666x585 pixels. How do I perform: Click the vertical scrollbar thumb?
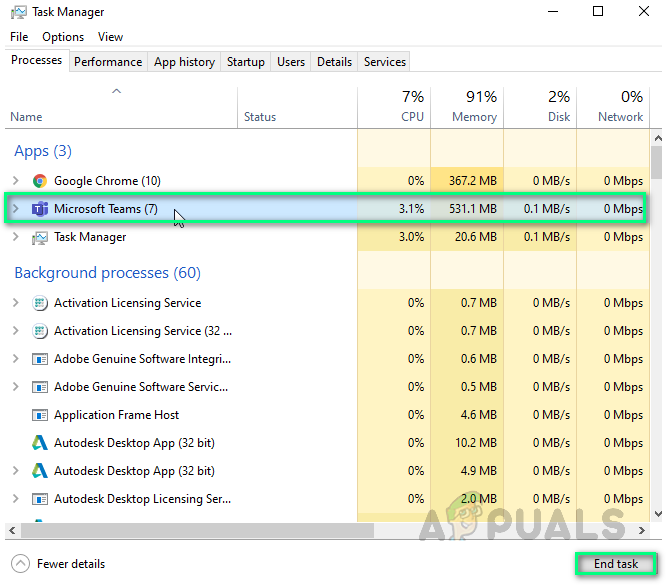(656, 160)
